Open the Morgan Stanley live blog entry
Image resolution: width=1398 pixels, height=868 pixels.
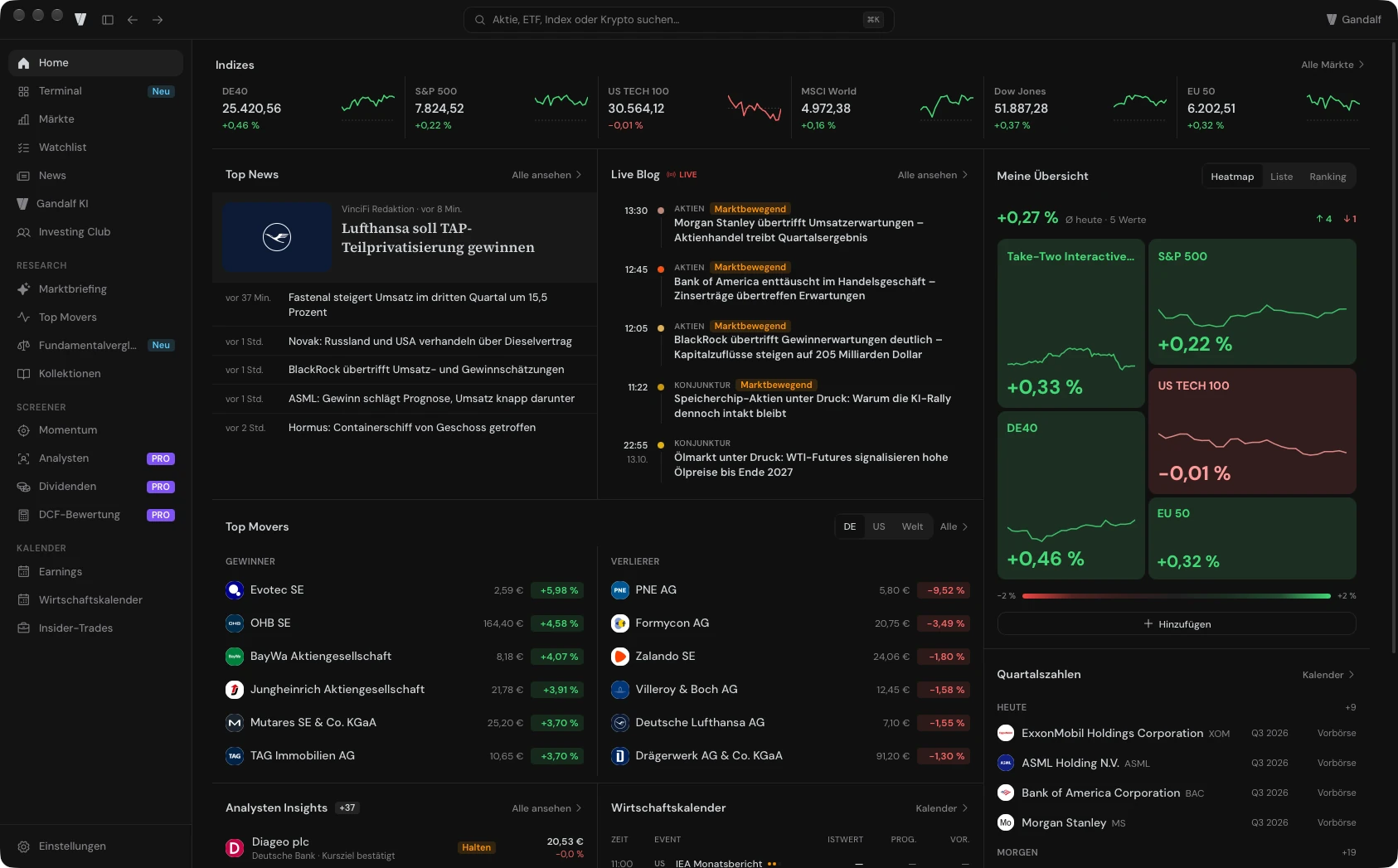pyautogui.click(x=790, y=224)
